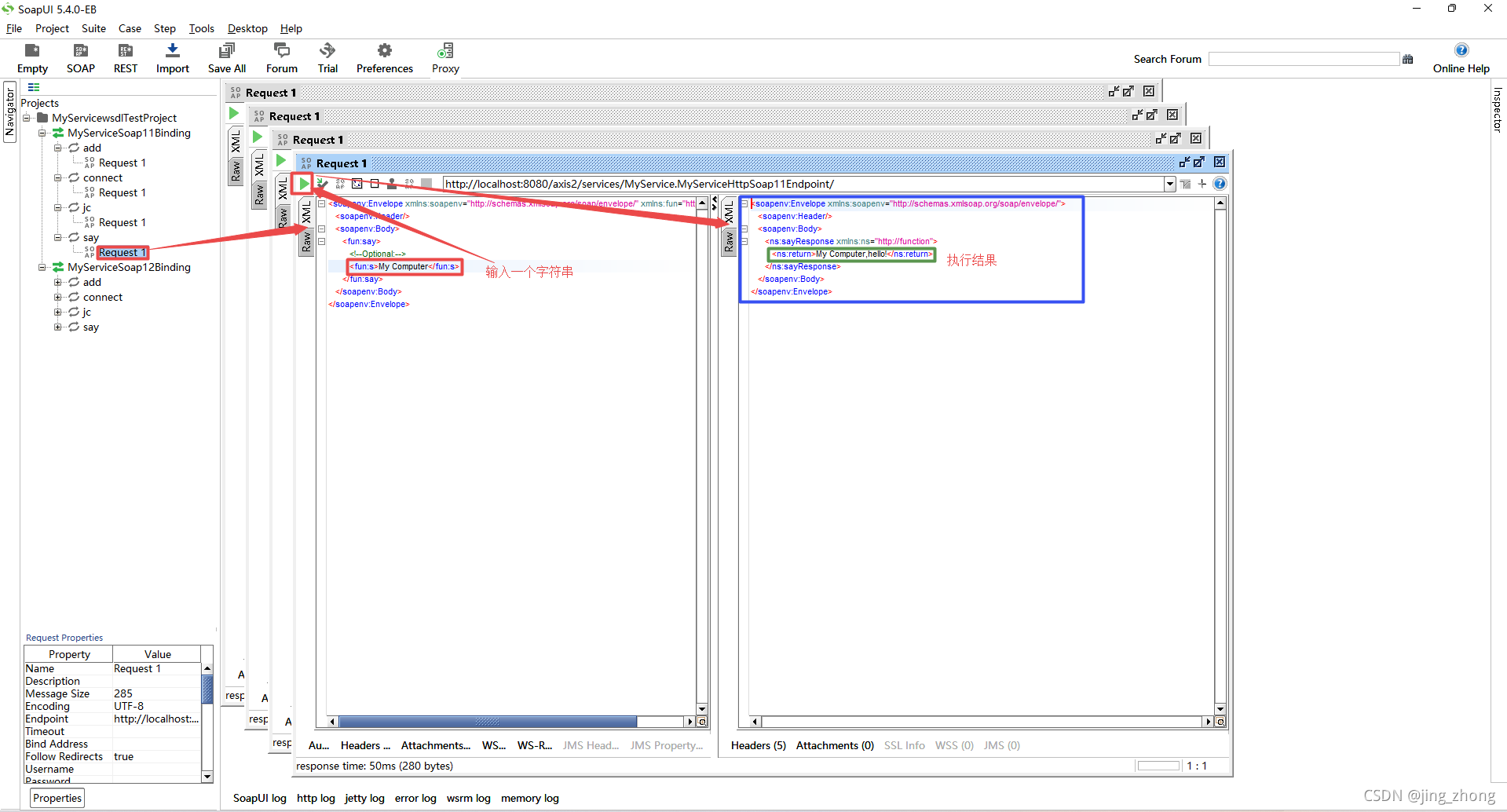Open the Forum toolbar icon
Viewport: 1507px width, 812px height.
pyautogui.click(x=282, y=51)
